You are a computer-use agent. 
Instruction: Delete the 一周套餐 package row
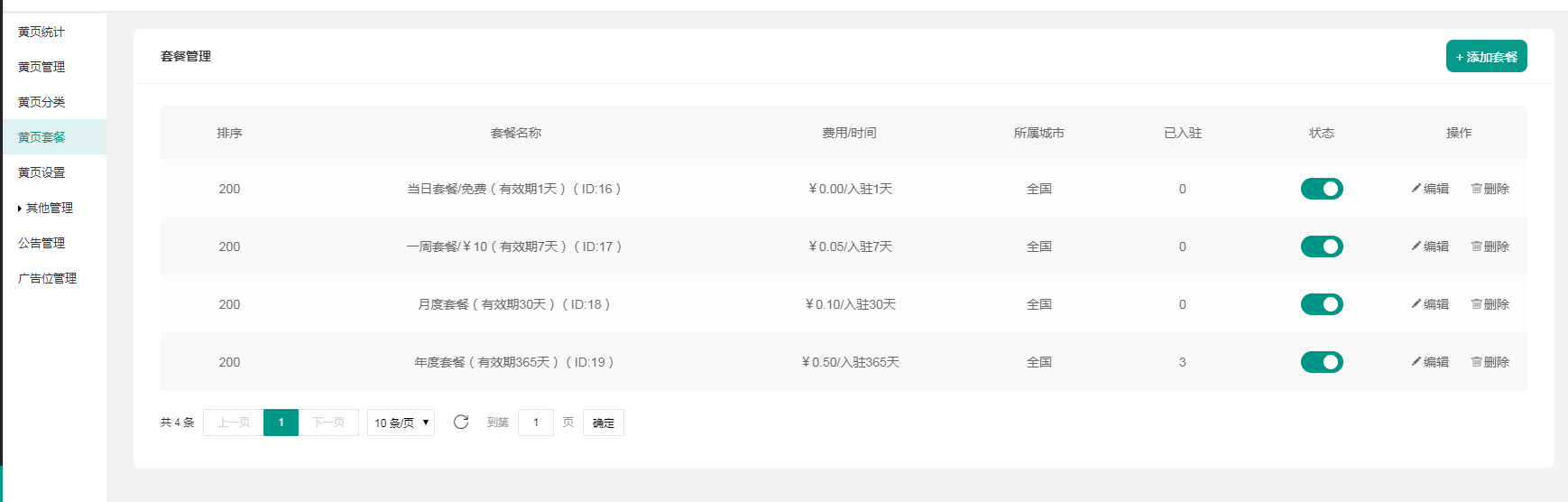(1490, 246)
